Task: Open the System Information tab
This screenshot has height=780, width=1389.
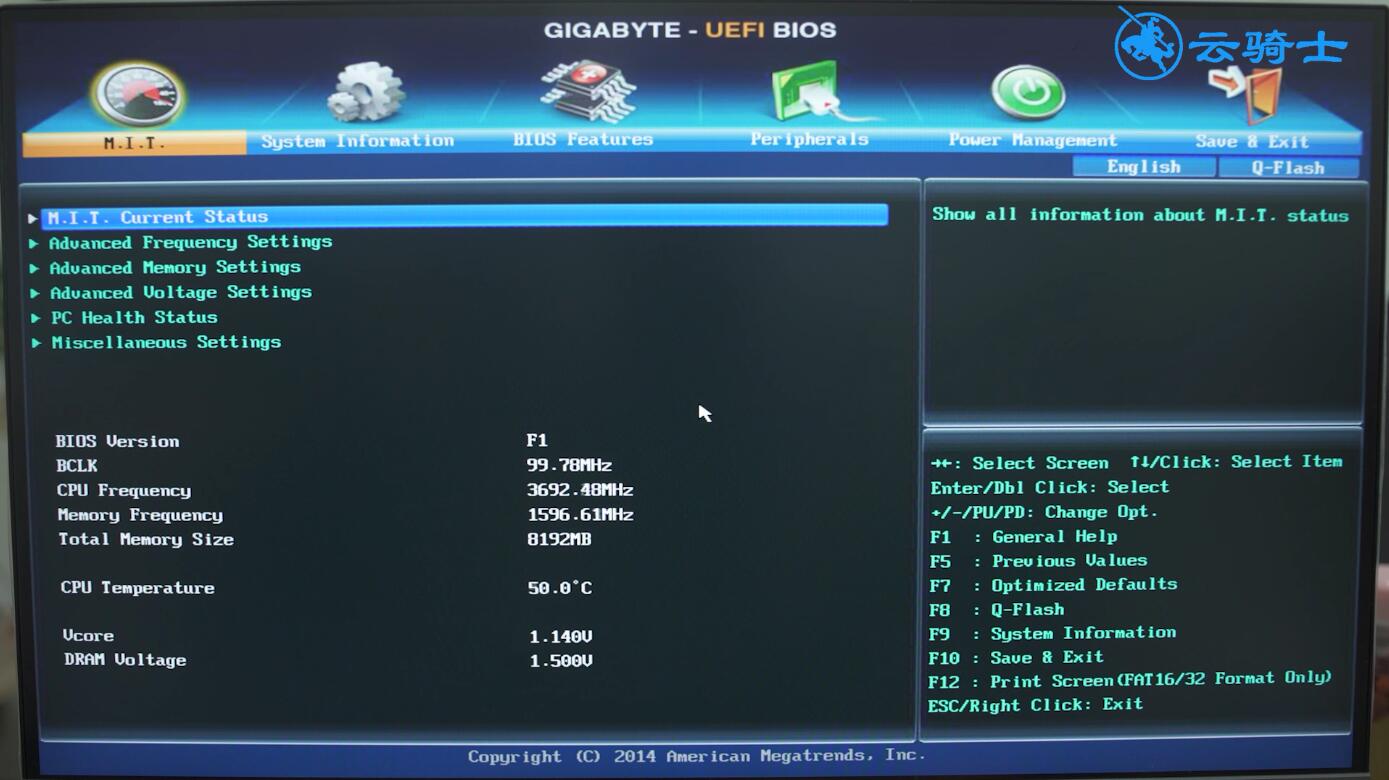Action: 358,141
